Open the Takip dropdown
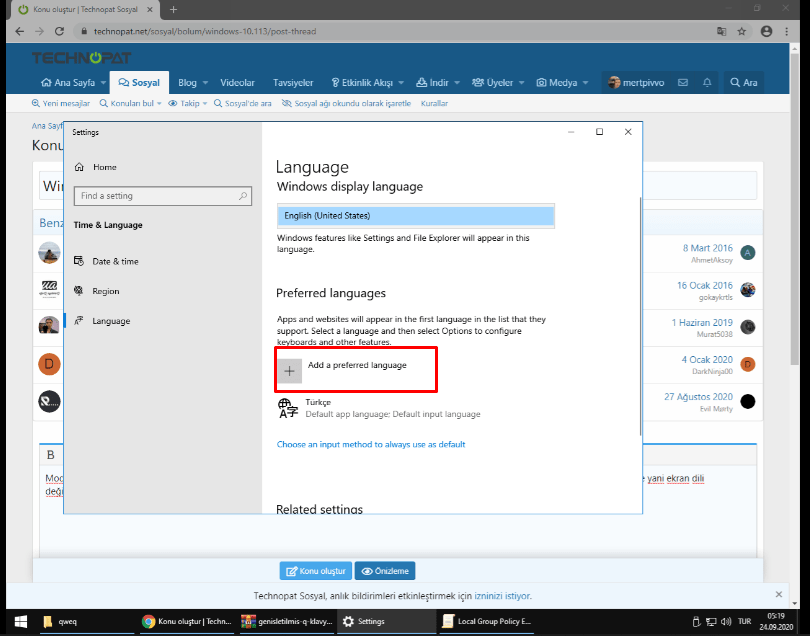The height and width of the screenshot is (636, 810). 188,103
